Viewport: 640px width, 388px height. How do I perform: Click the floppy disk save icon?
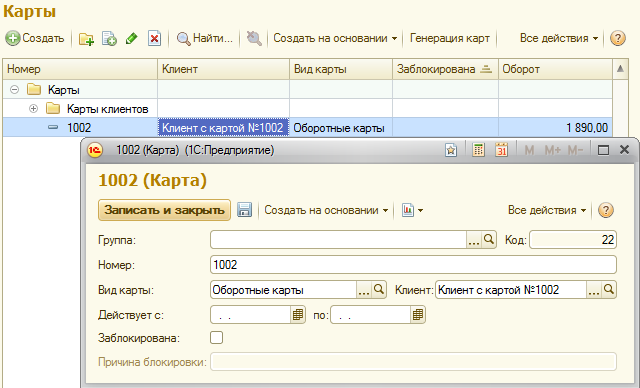coord(244,210)
